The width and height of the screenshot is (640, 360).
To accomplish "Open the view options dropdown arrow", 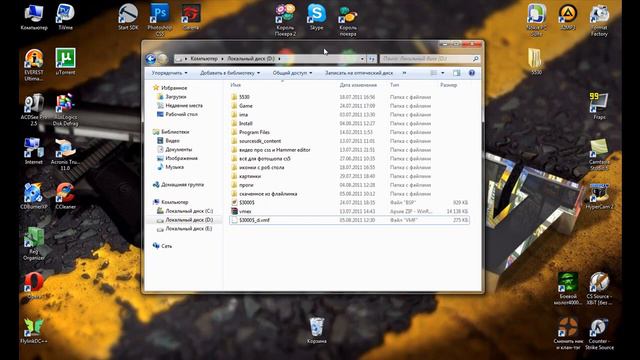I will (442, 73).
